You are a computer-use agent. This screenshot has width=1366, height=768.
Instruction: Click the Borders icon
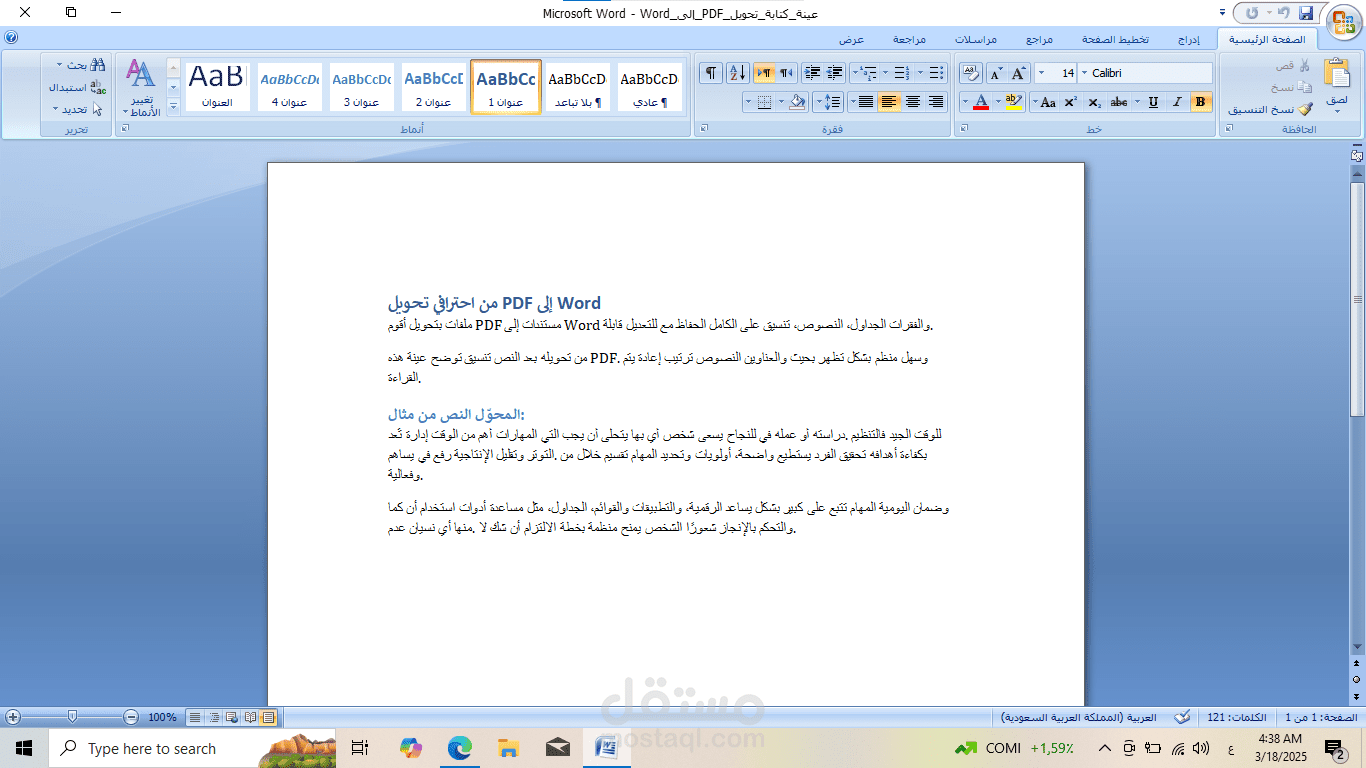click(764, 102)
